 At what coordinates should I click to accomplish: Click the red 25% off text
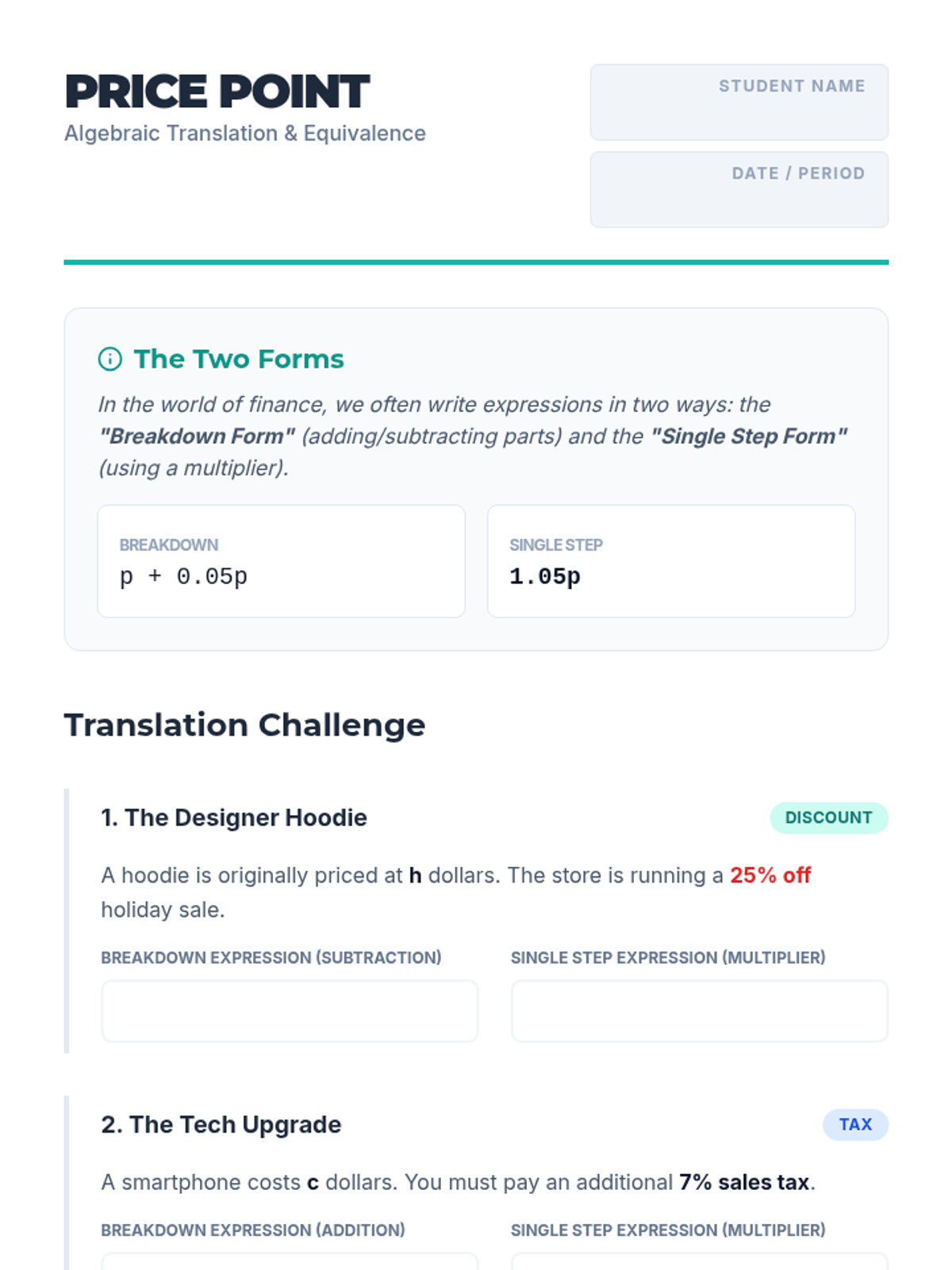pyautogui.click(x=770, y=875)
